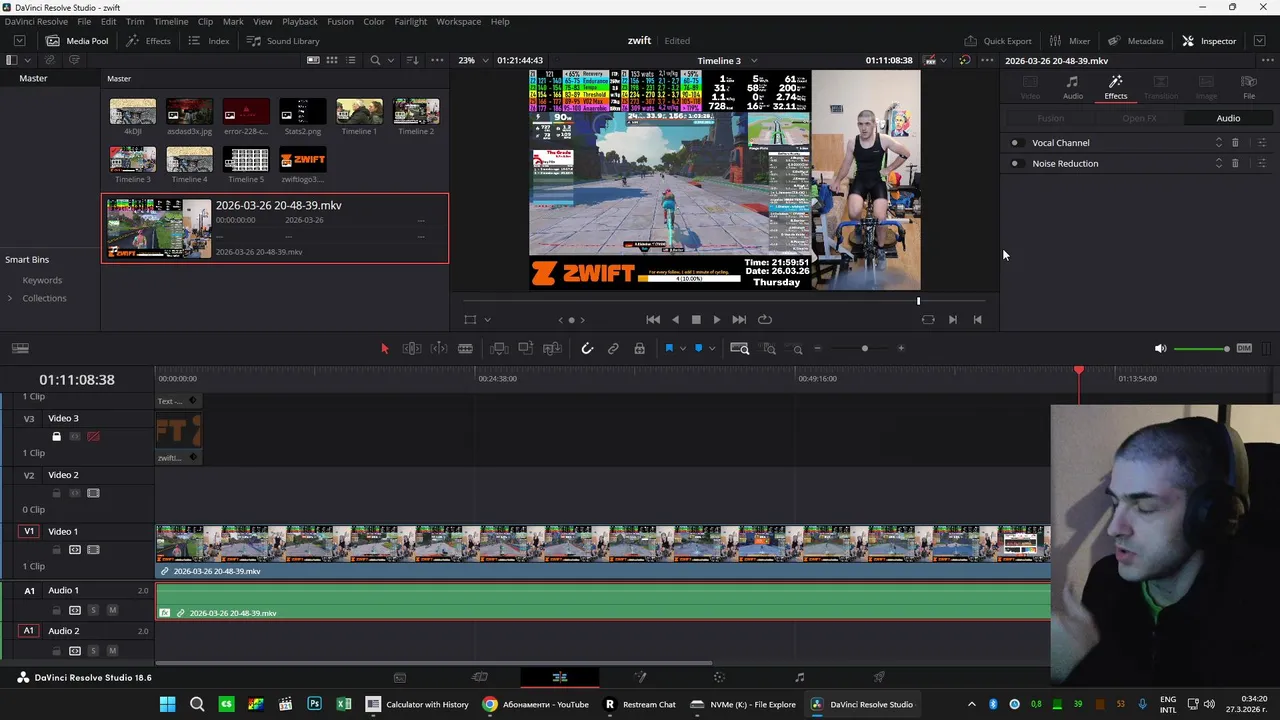Screen dimensions: 1280x720
Task: Select the Blade Edit Mode tool
Action: click(x=465, y=348)
